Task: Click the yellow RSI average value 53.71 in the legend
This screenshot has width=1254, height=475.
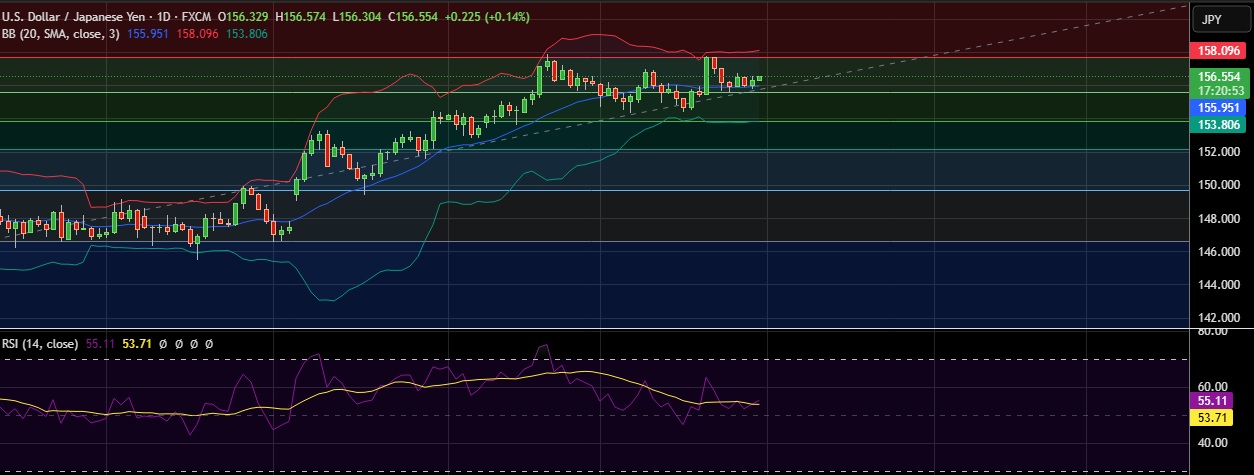Action: click(x=135, y=343)
